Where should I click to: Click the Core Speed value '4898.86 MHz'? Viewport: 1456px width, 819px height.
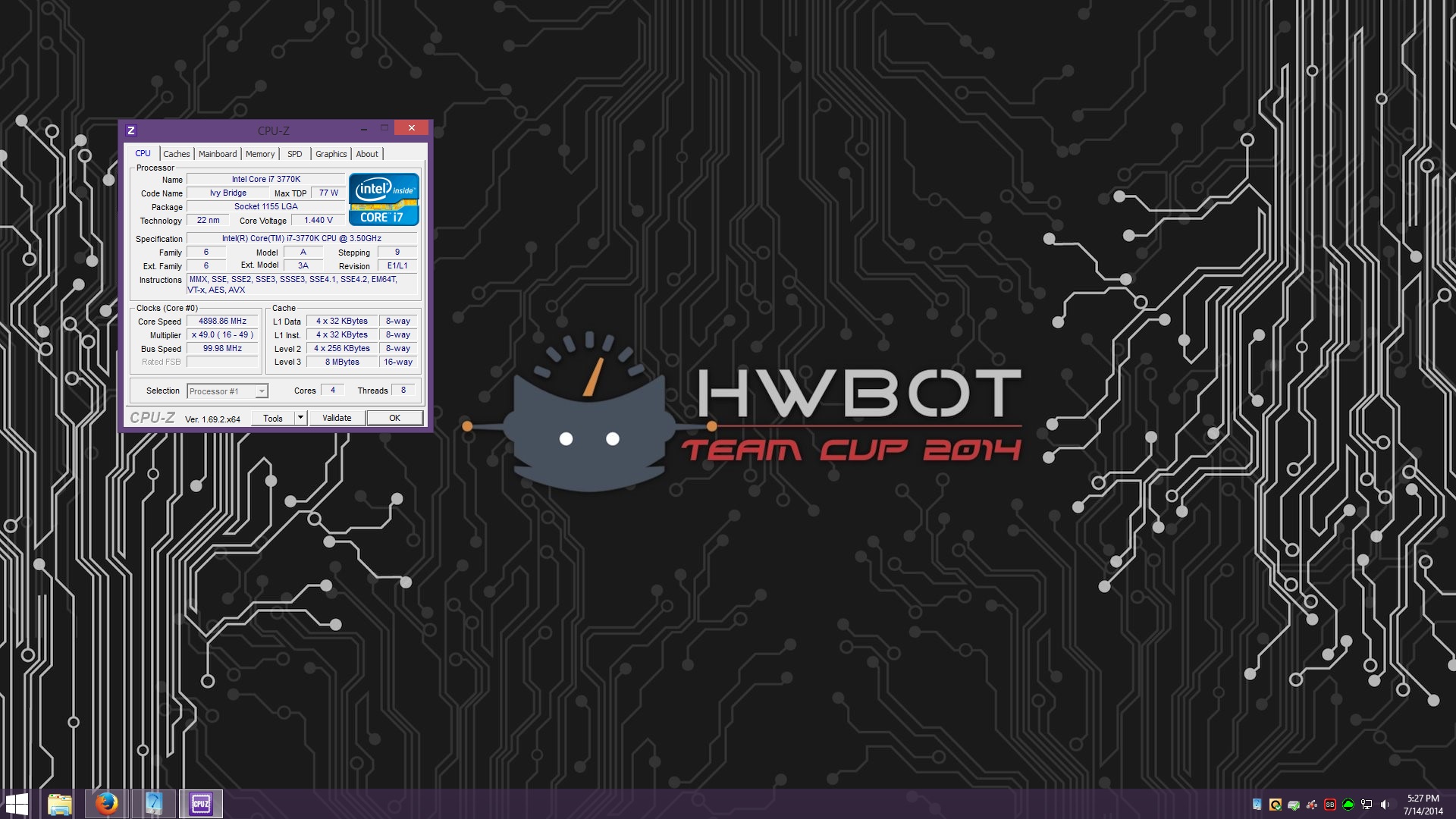click(222, 322)
